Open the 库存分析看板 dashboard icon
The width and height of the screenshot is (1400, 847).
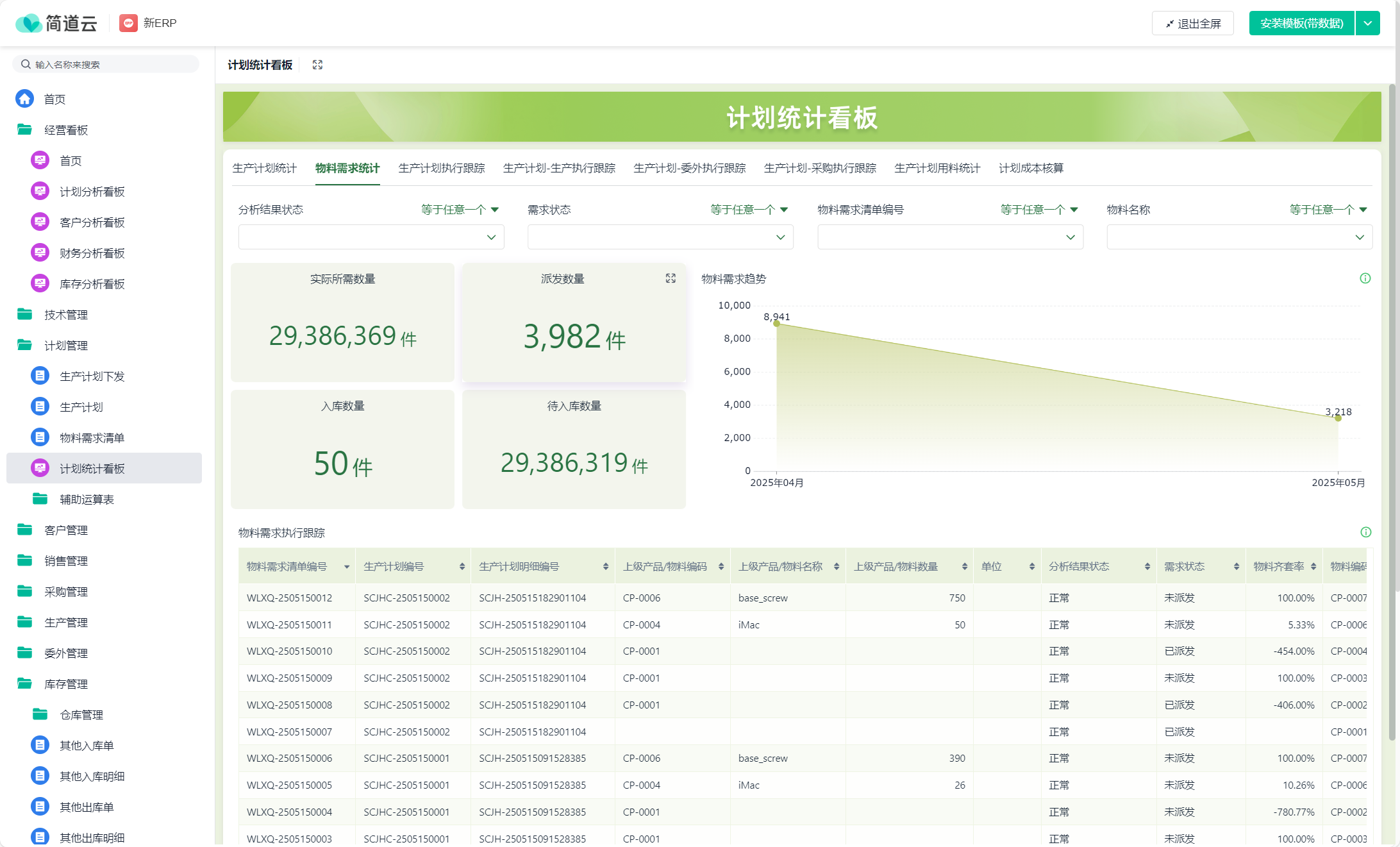[x=40, y=283]
